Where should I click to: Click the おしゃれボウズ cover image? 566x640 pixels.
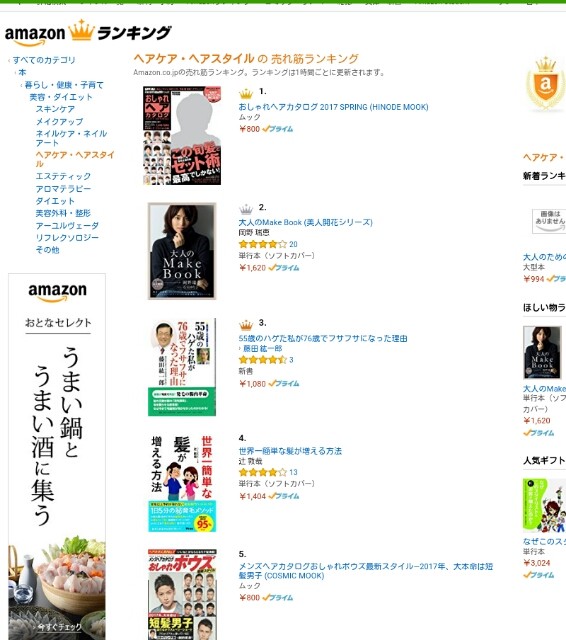[182, 594]
